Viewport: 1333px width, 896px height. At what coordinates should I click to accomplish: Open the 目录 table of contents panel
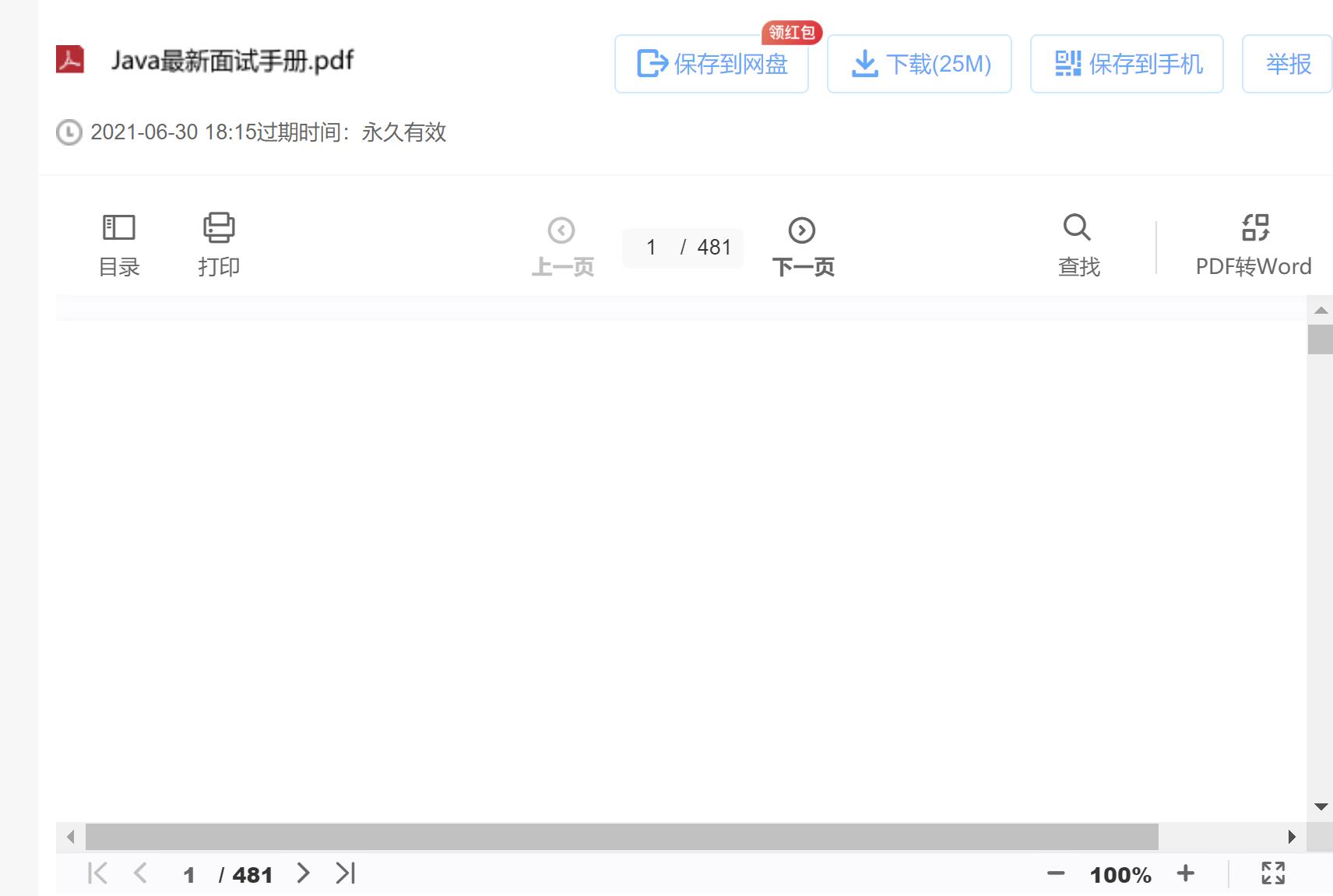coord(119,245)
